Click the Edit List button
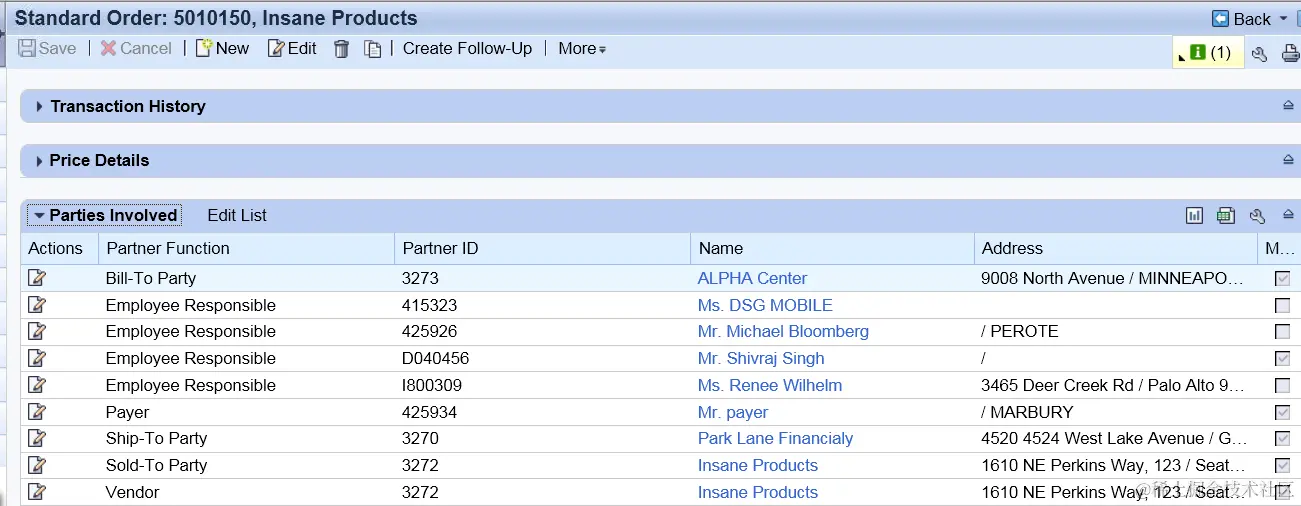The height and width of the screenshot is (506, 1301). tap(237, 215)
